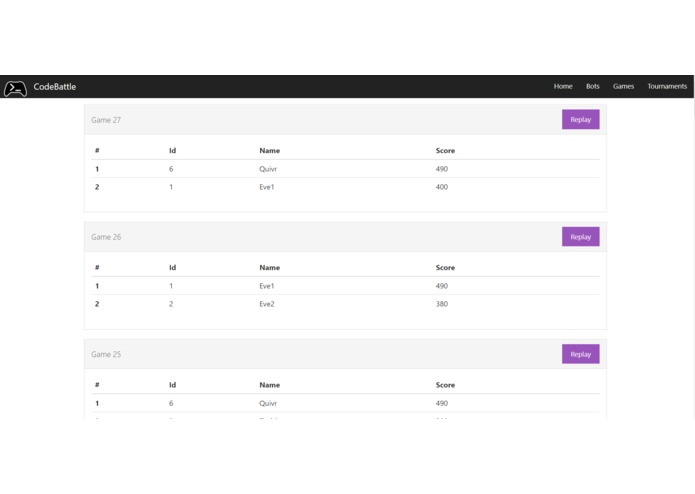Click score 490 in Game 26

tap(442, 286)
